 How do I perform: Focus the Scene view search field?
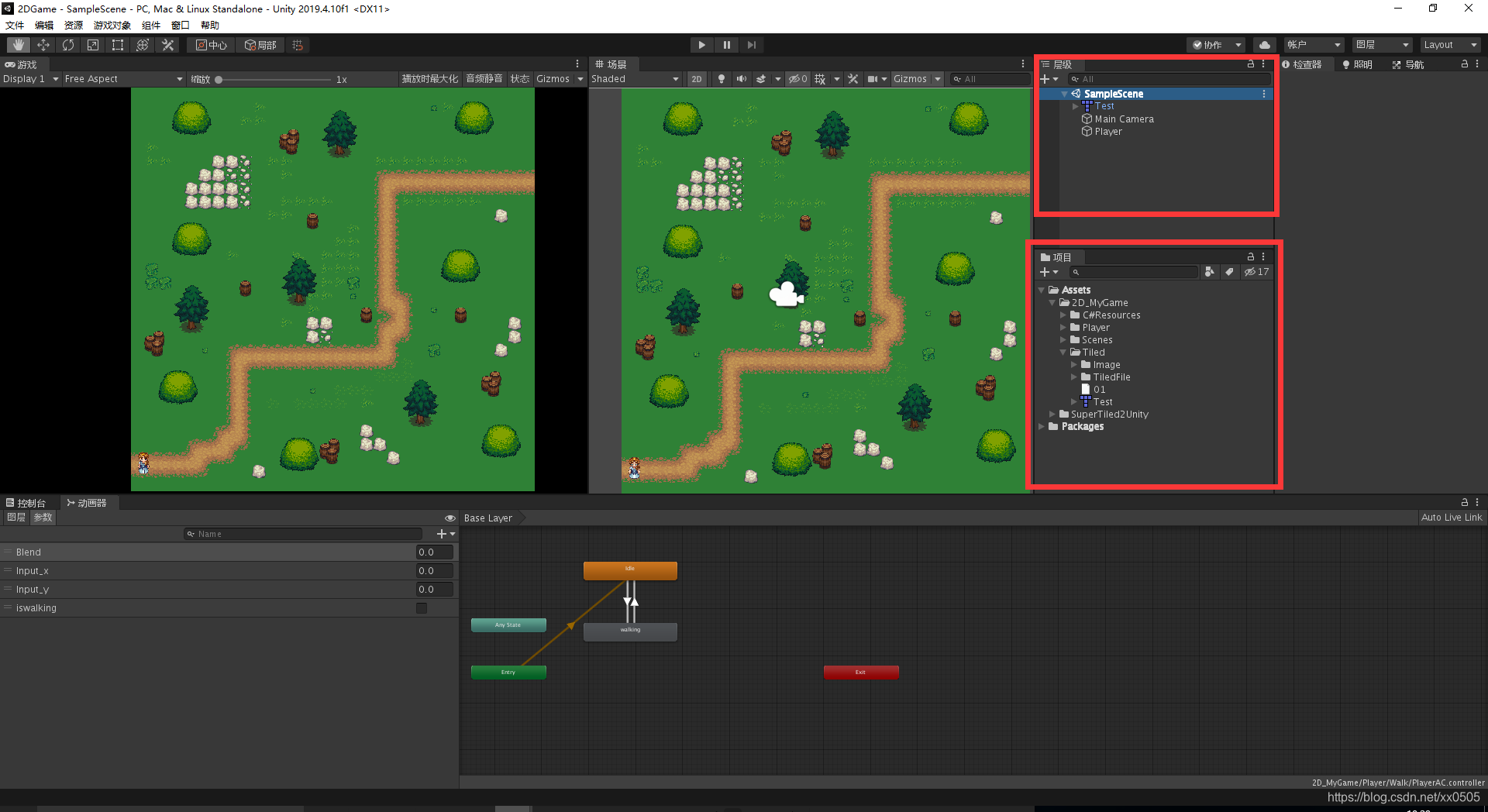click(990, 79)
